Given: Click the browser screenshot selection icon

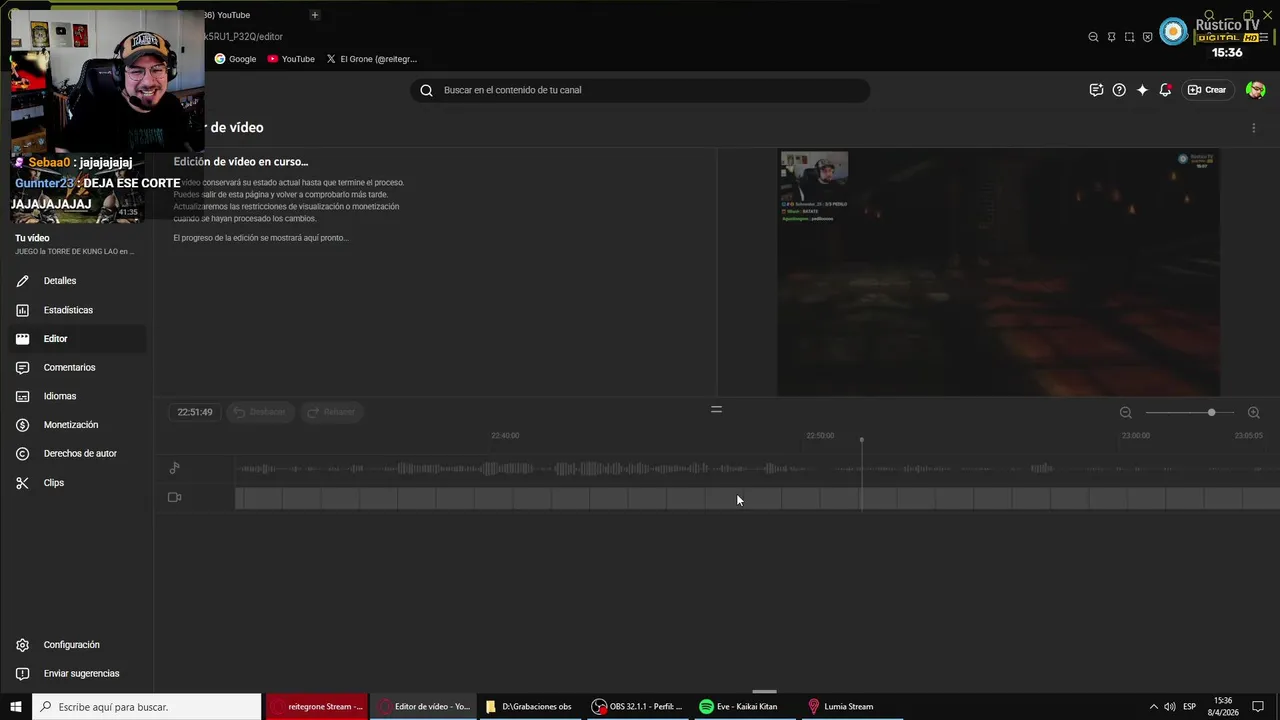Looking at the screenshot, I should (x=1129, y=37).
